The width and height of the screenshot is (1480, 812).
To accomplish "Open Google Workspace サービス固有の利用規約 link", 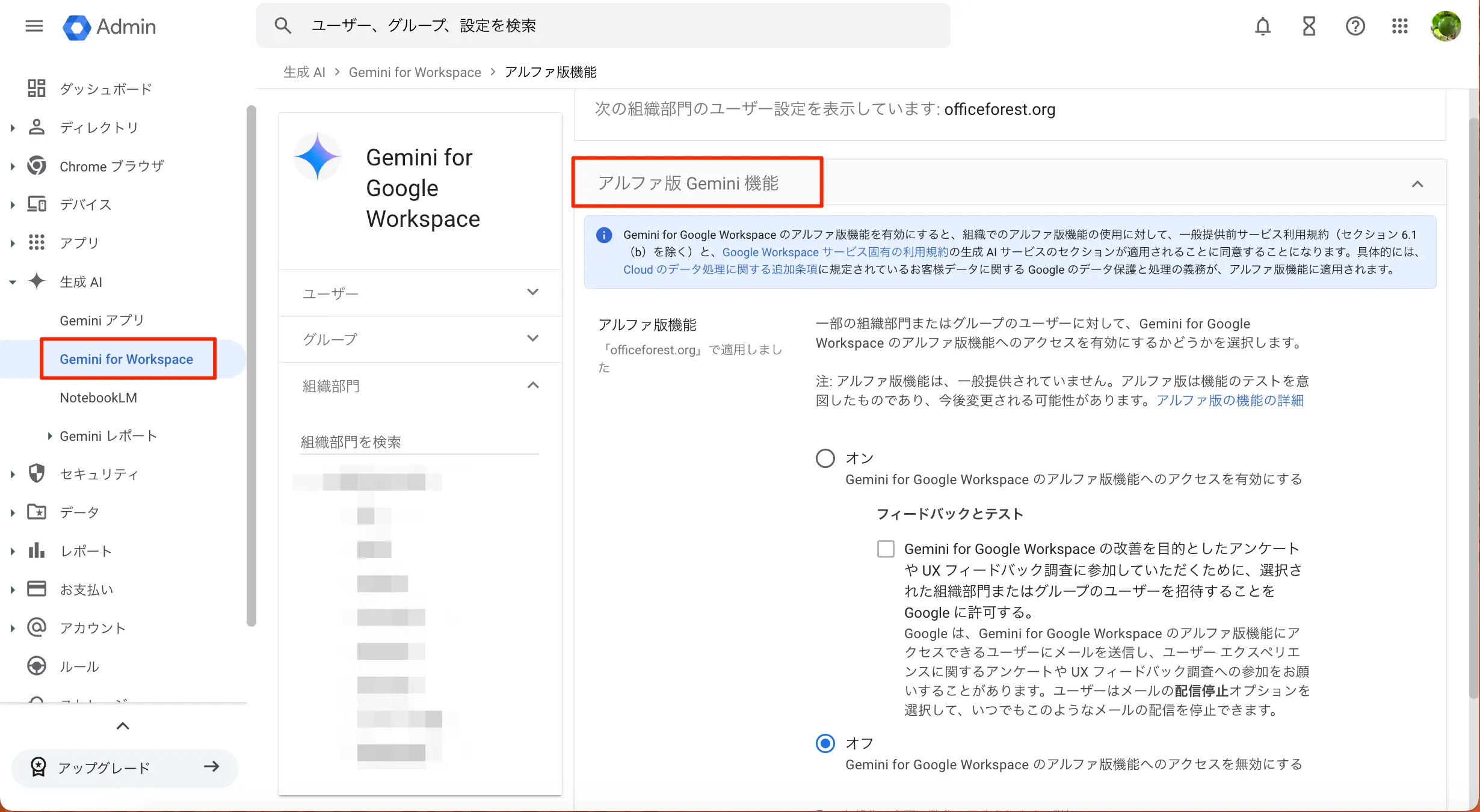I will [x=835, y=252].
